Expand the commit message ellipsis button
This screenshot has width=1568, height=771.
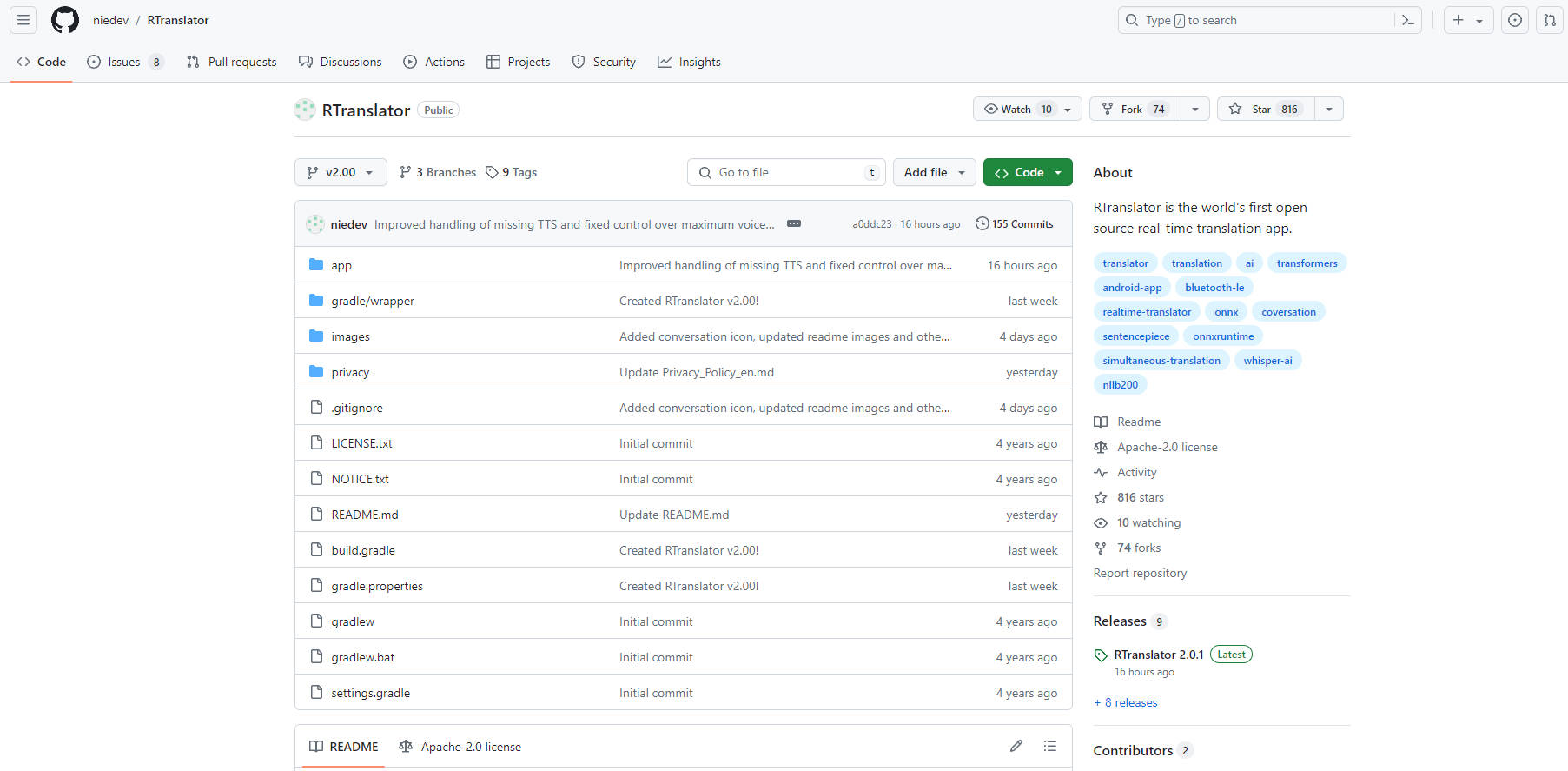[794, 223]
